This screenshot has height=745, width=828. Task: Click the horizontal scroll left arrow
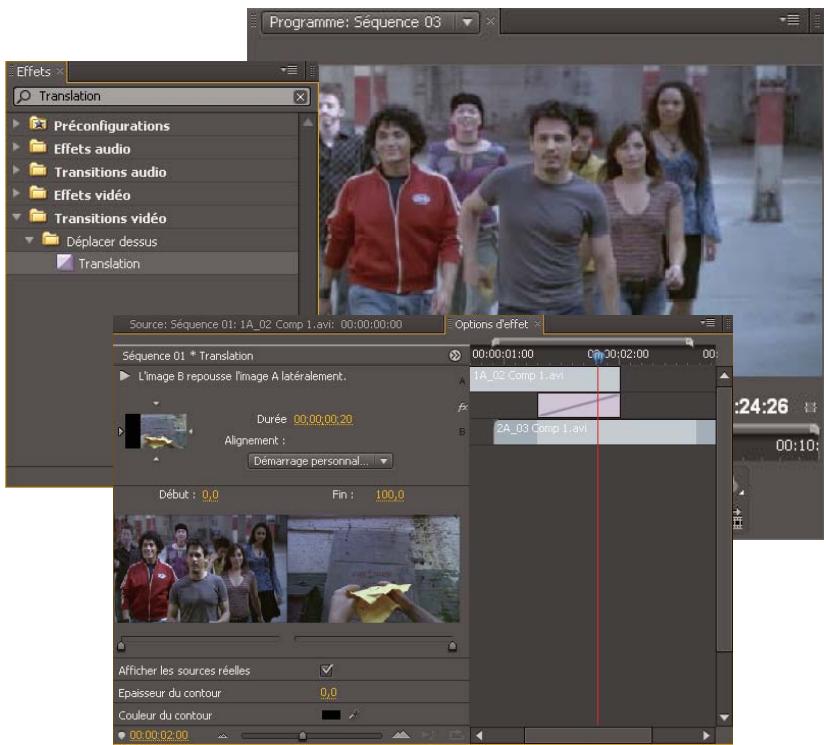(479, 735)
